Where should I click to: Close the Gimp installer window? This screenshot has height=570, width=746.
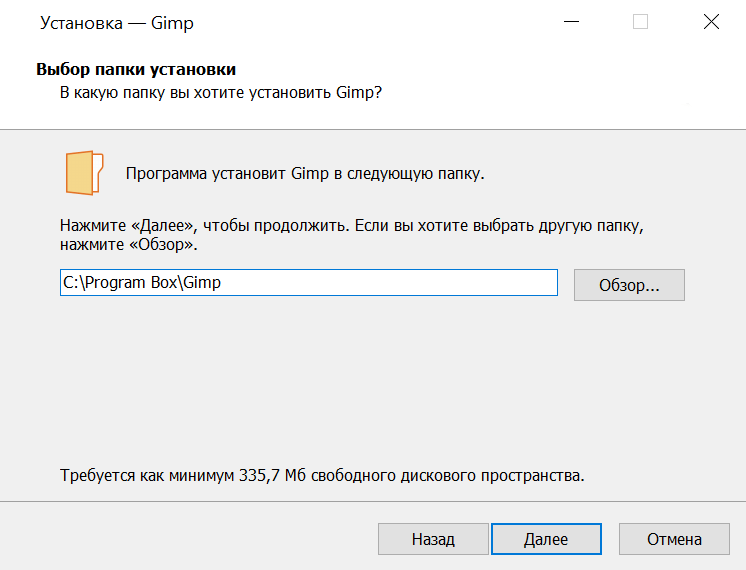tap(711, 22)
